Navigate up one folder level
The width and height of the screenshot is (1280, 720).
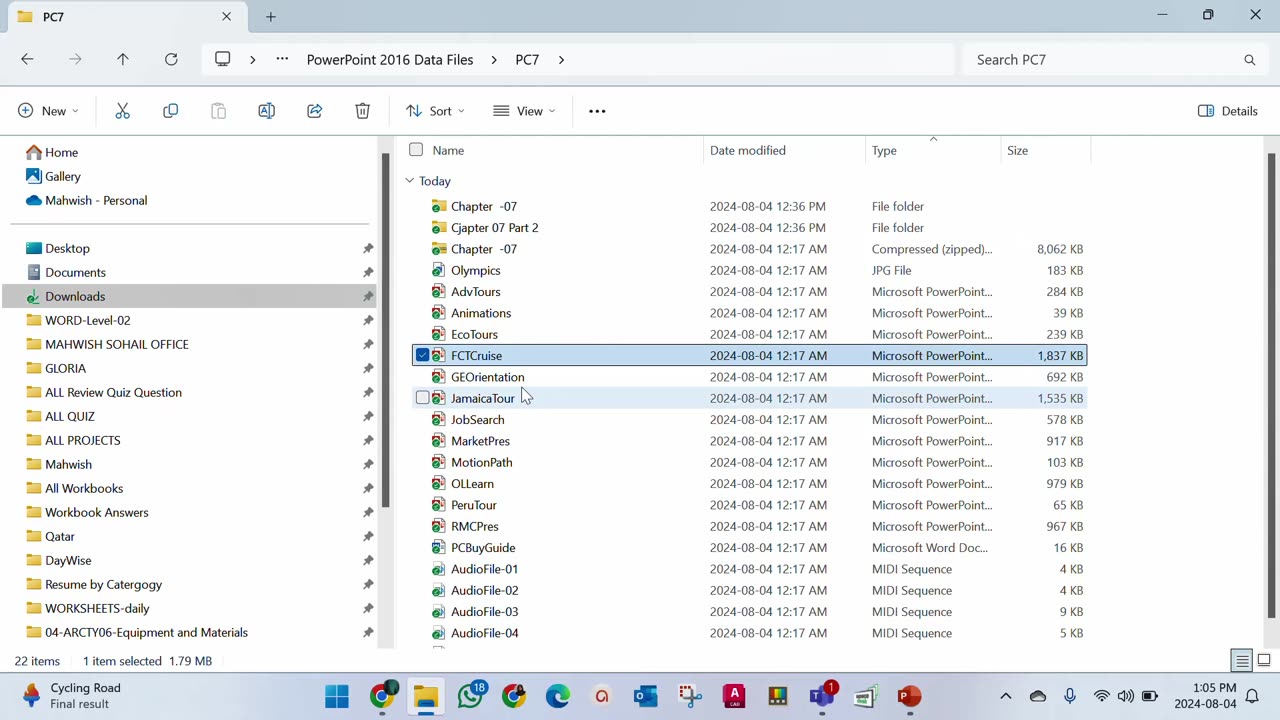tap(123, 60)
